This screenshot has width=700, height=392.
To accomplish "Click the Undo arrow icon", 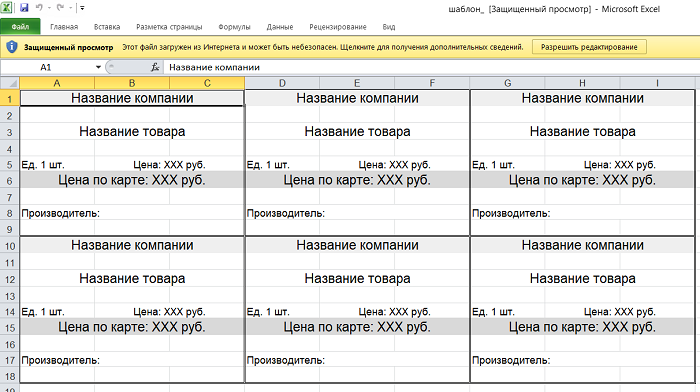I will point(39,8).
